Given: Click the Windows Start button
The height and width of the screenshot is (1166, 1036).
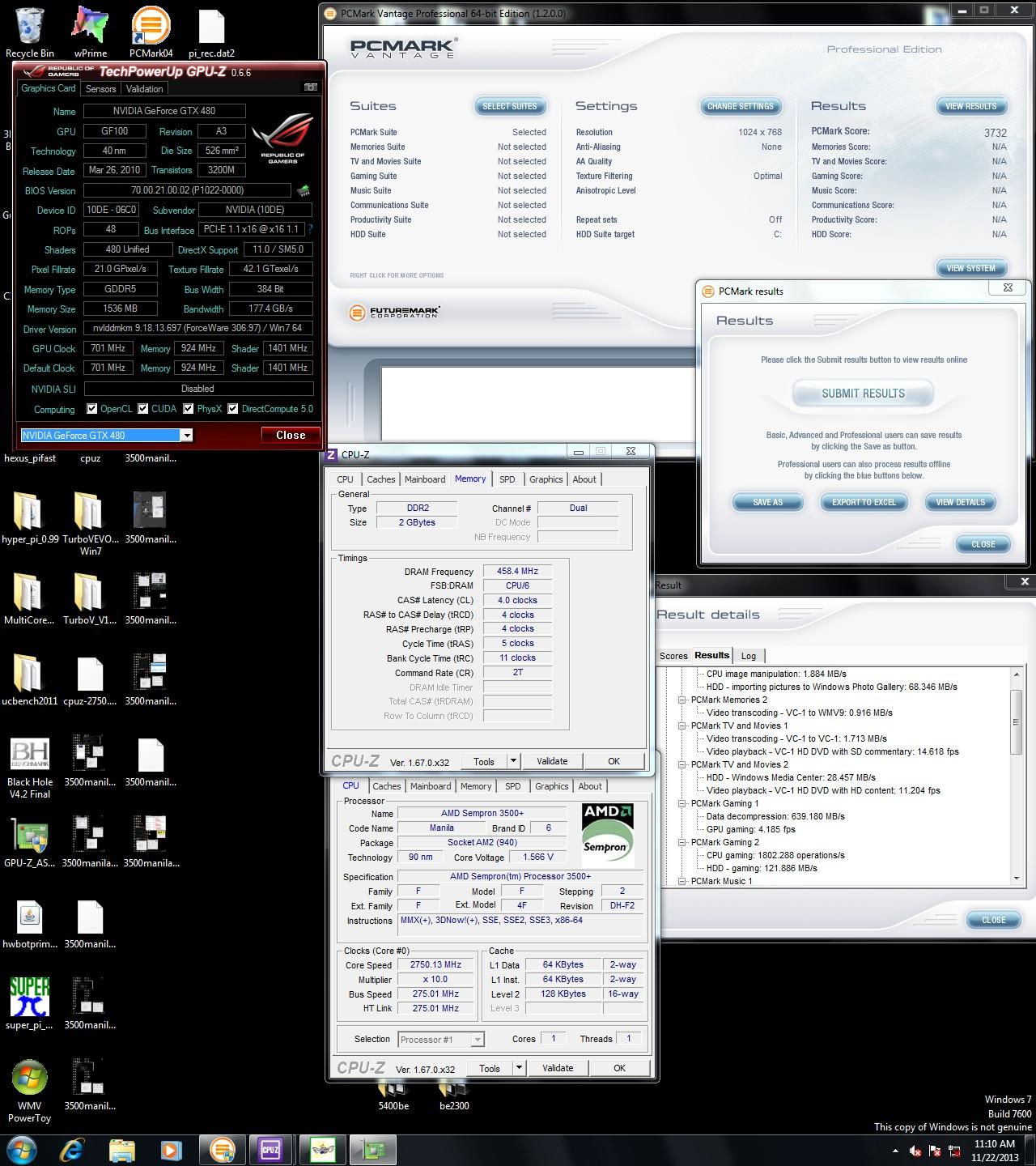Looking at the screenshot, I should [x=22, y=1149].
